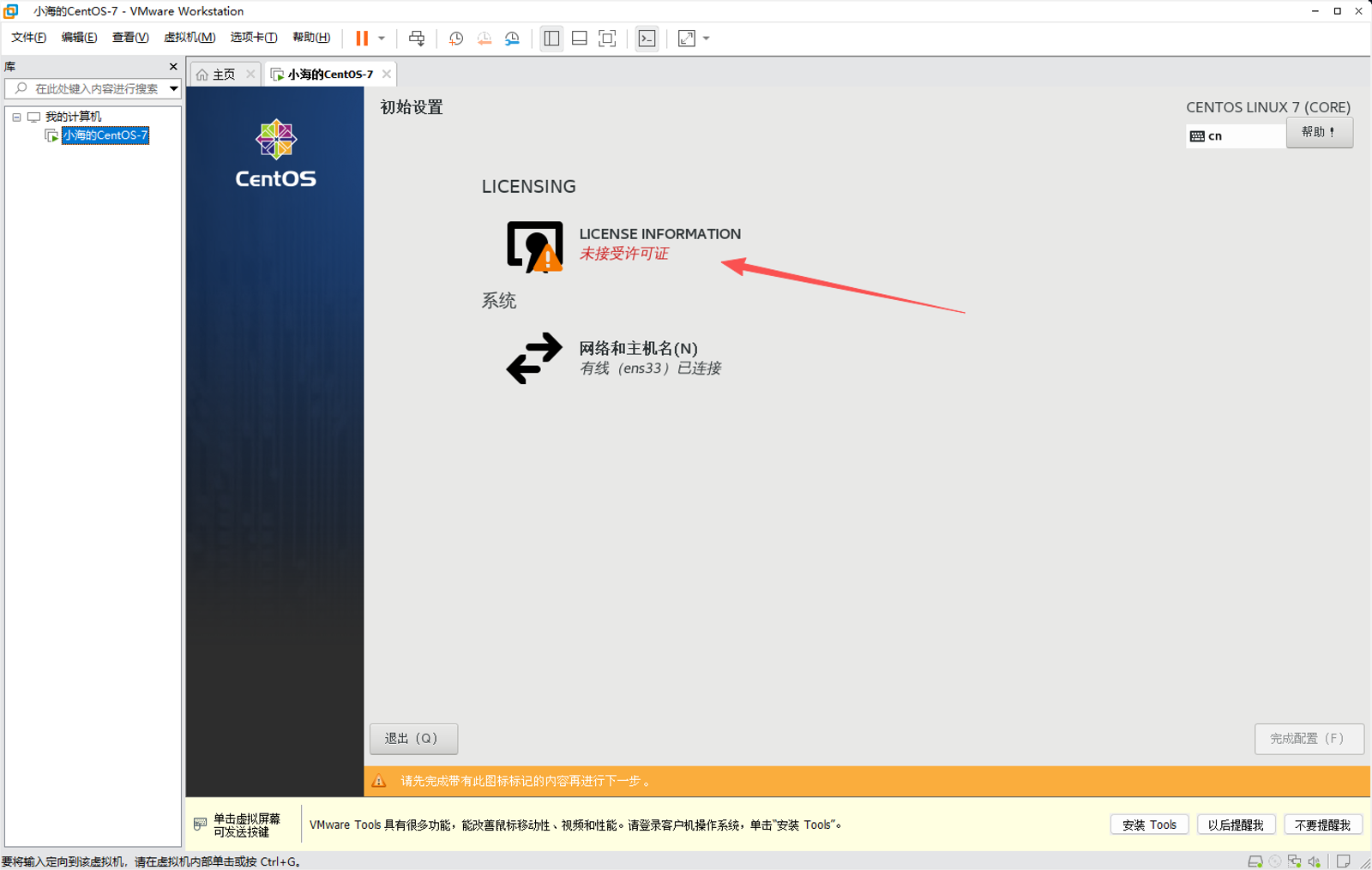Click the hard disk status bar icon
Image resolution: width=1372 pixels, height=870 pixels.
pyautogui.click(x=1255, y=861)
